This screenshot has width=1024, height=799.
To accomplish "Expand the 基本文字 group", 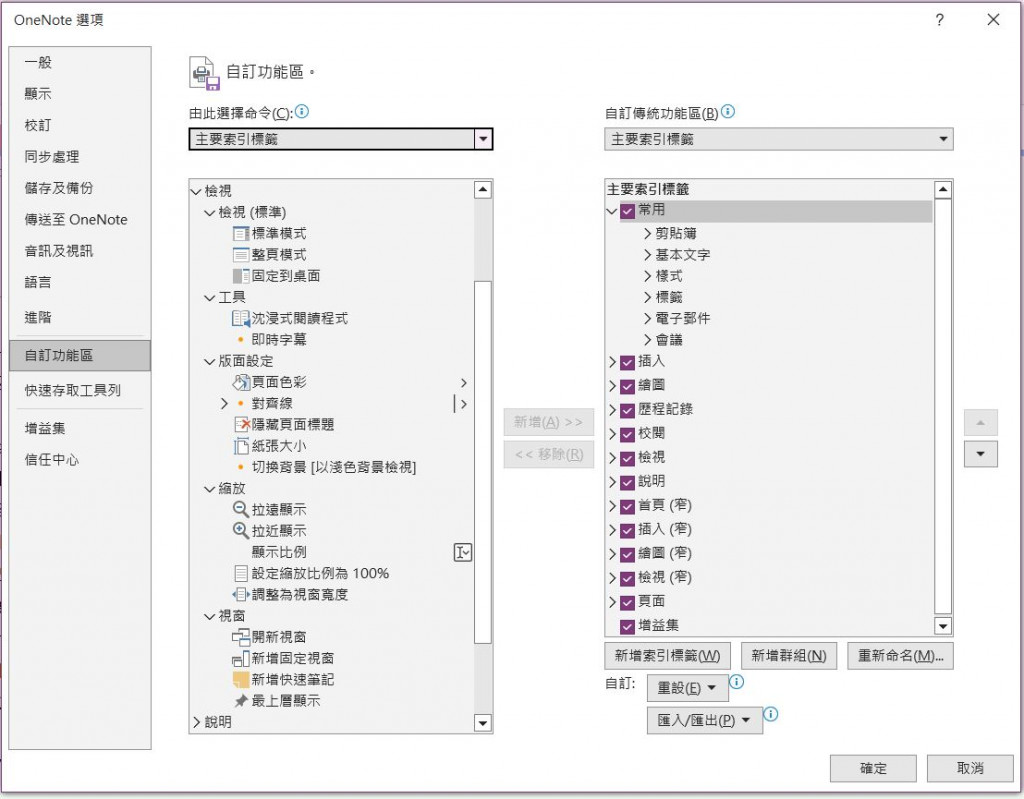I will click(647, 255).
